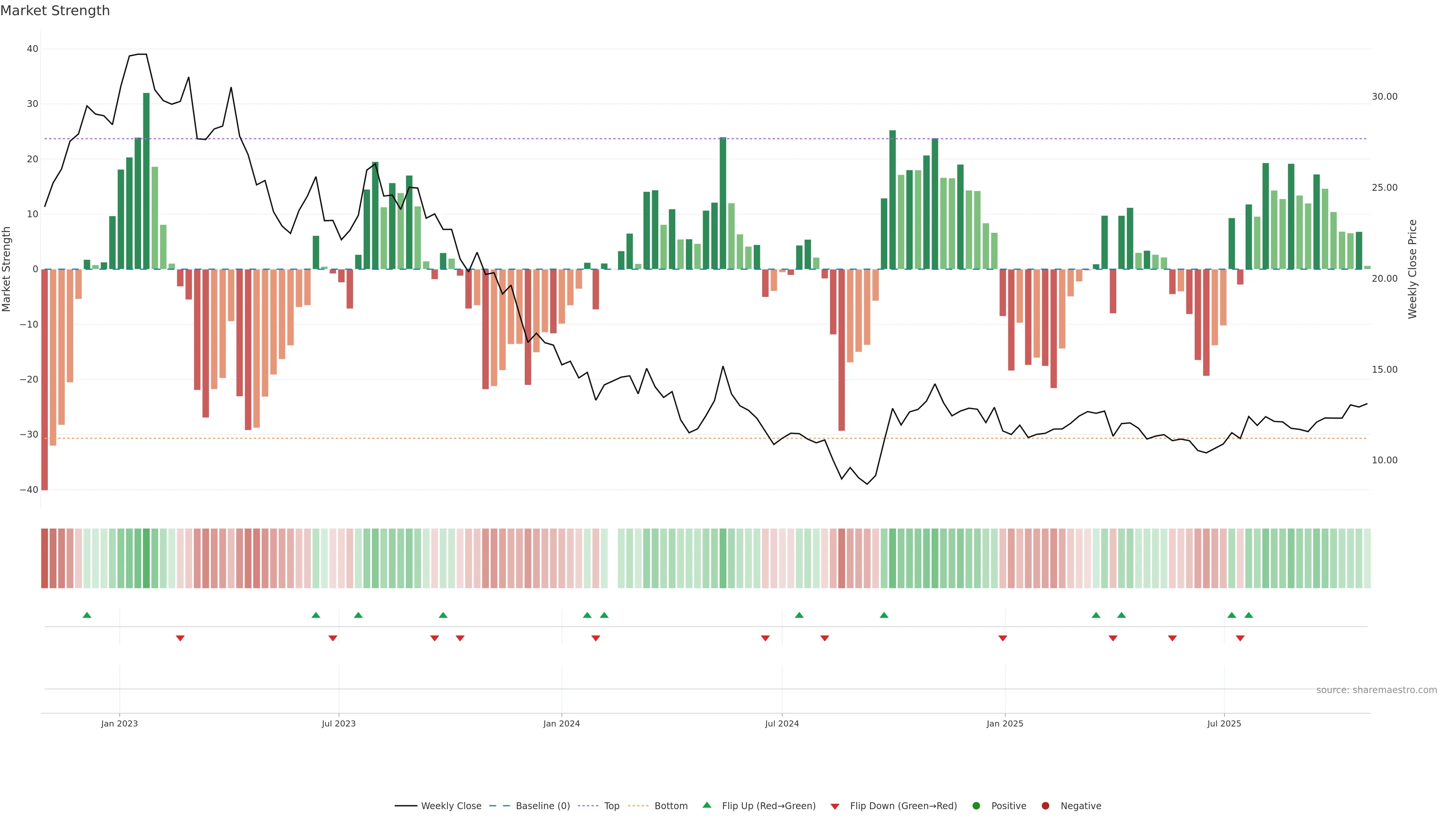The image size is (1456, 819).
Task: Click the 30.00 right axis price label
Action: tap(1384, 97)
